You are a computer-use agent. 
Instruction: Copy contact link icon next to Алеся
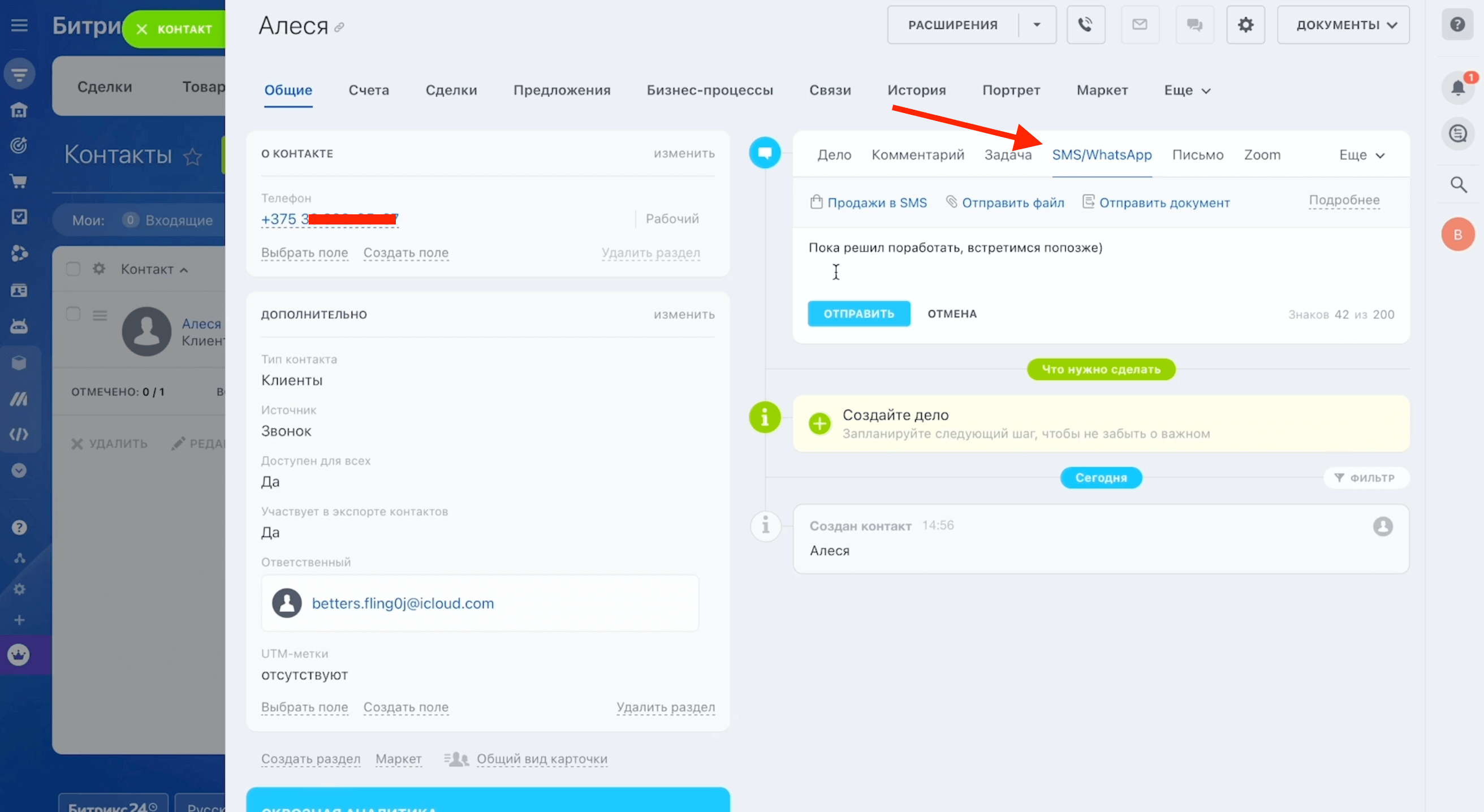339,27
